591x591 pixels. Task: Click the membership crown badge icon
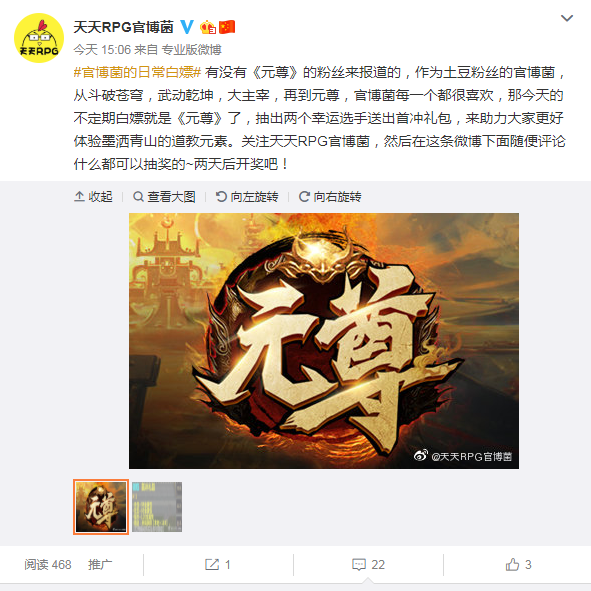[x=208, y=27]
